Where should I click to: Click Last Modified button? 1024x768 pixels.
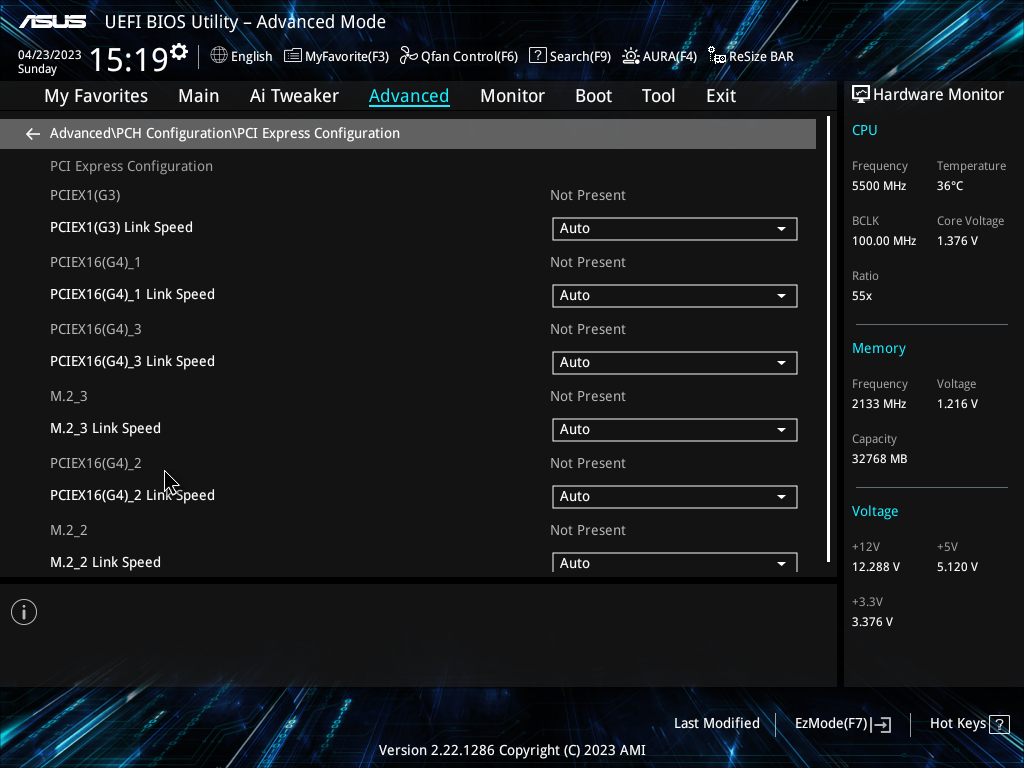(716, 723)
